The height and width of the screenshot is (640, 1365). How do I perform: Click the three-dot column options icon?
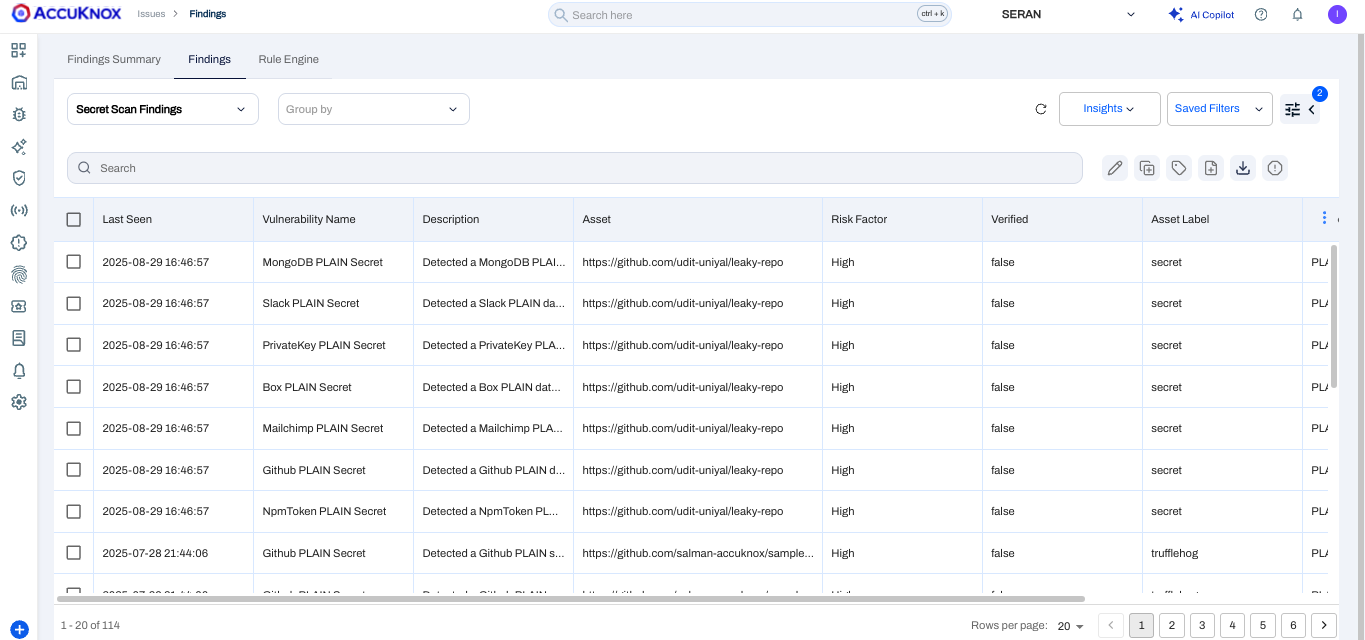pos(1325,218)
